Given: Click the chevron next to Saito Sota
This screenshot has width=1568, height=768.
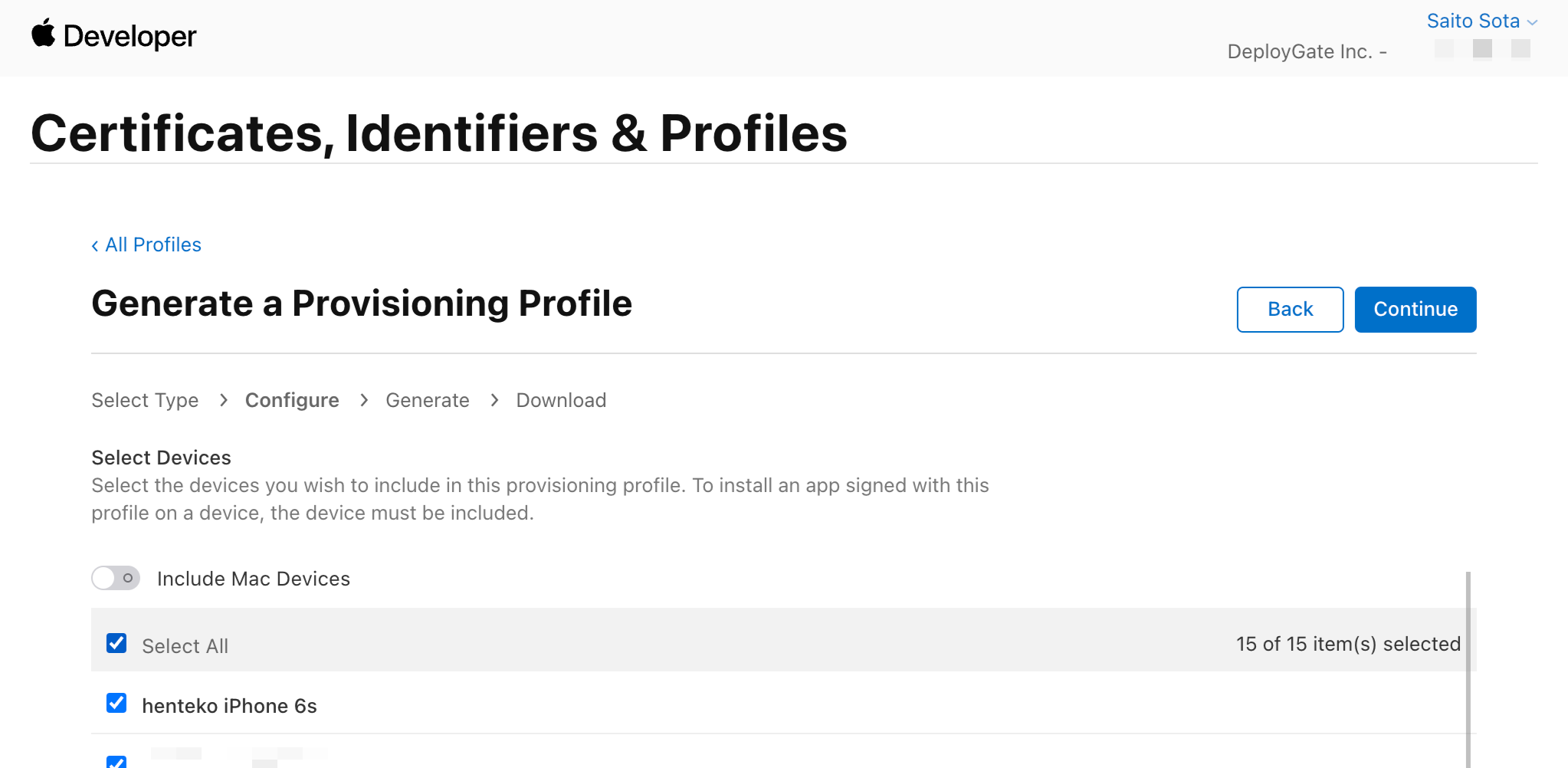Looking at the screenshot, I should 1532,21.
